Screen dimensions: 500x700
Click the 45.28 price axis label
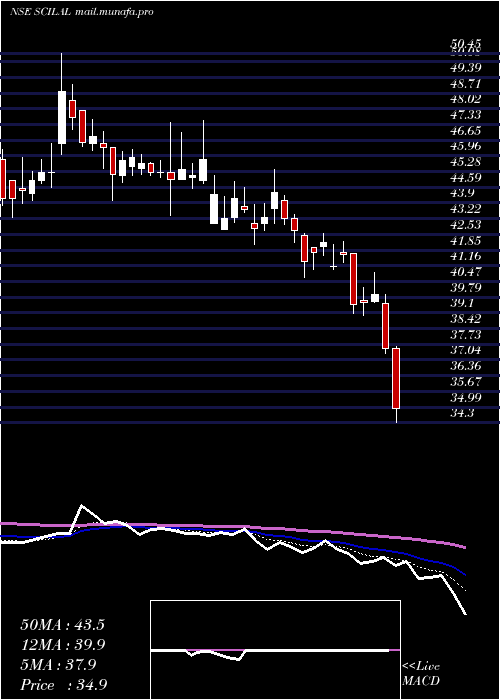(466, 161)
